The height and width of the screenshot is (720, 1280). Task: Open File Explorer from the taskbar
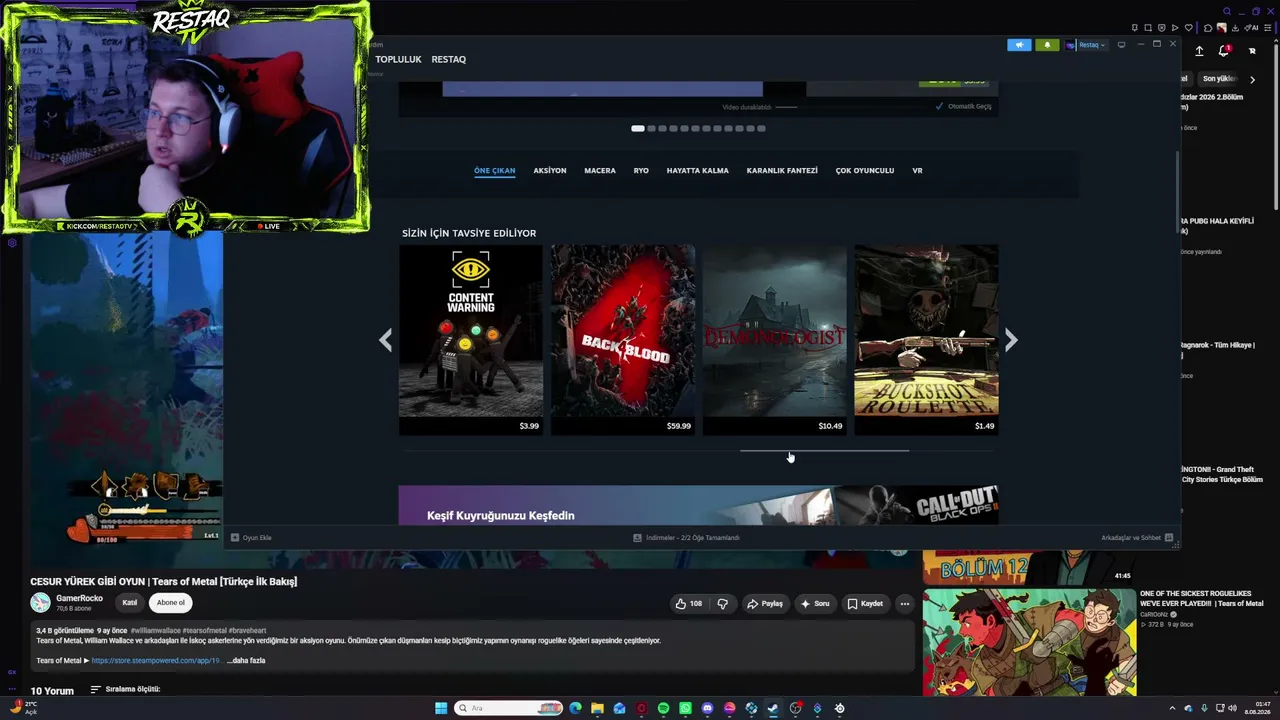(597, 708)
